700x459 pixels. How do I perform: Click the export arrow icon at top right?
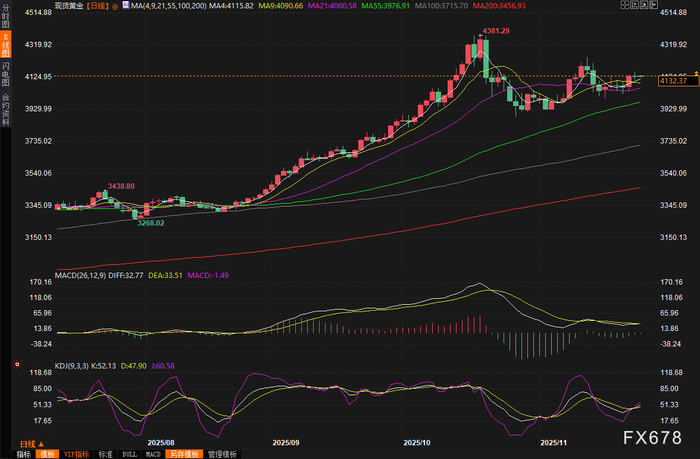[654, 5]
